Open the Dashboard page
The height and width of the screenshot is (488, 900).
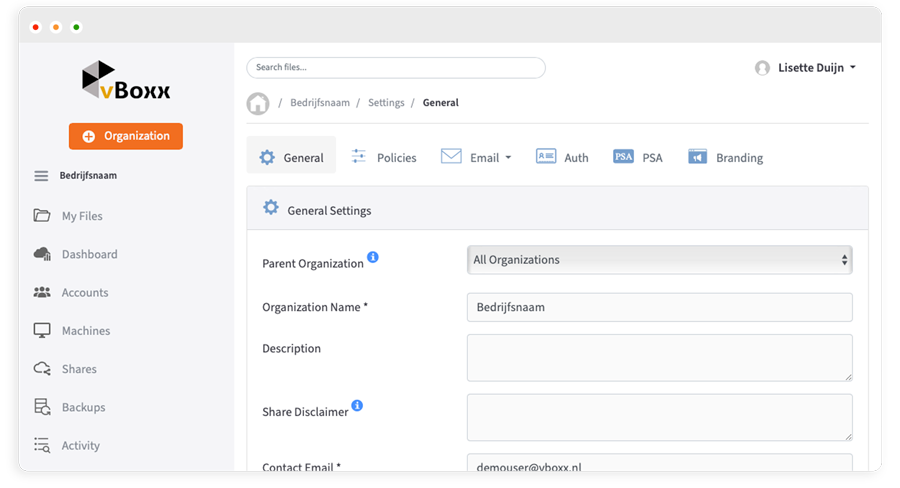pos(89,254)
